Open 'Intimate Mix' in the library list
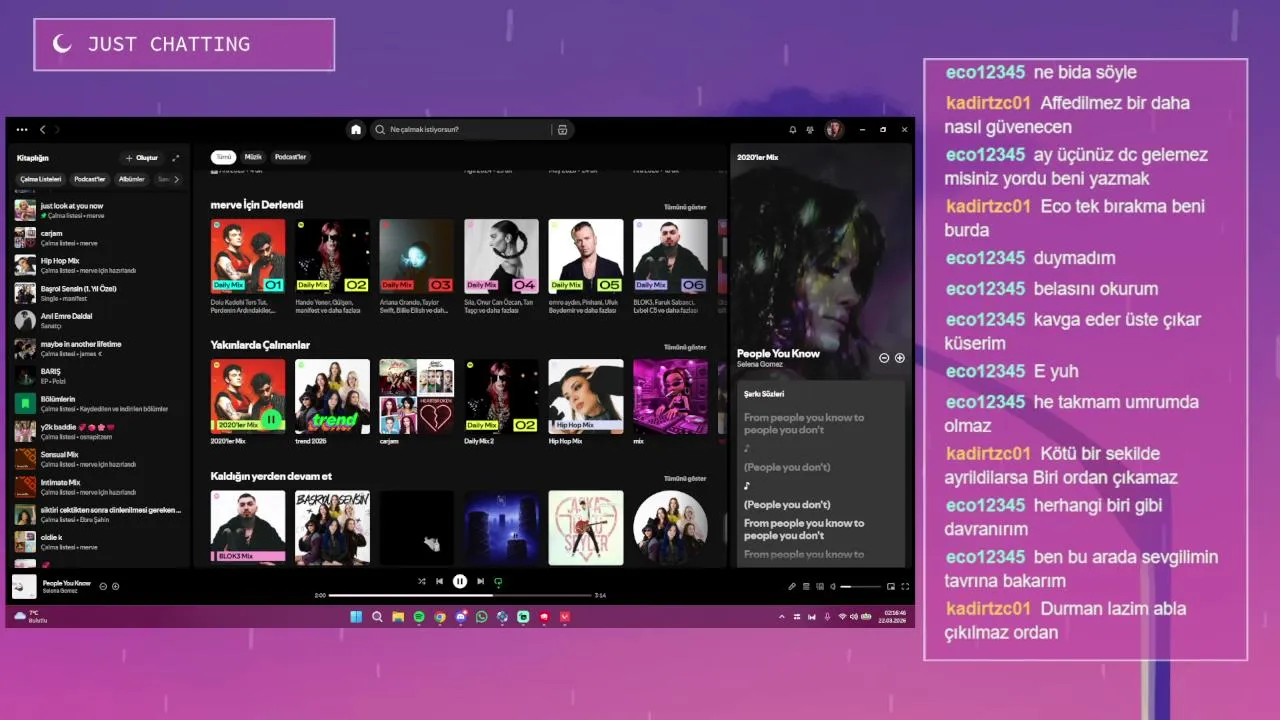 (99, 487)
